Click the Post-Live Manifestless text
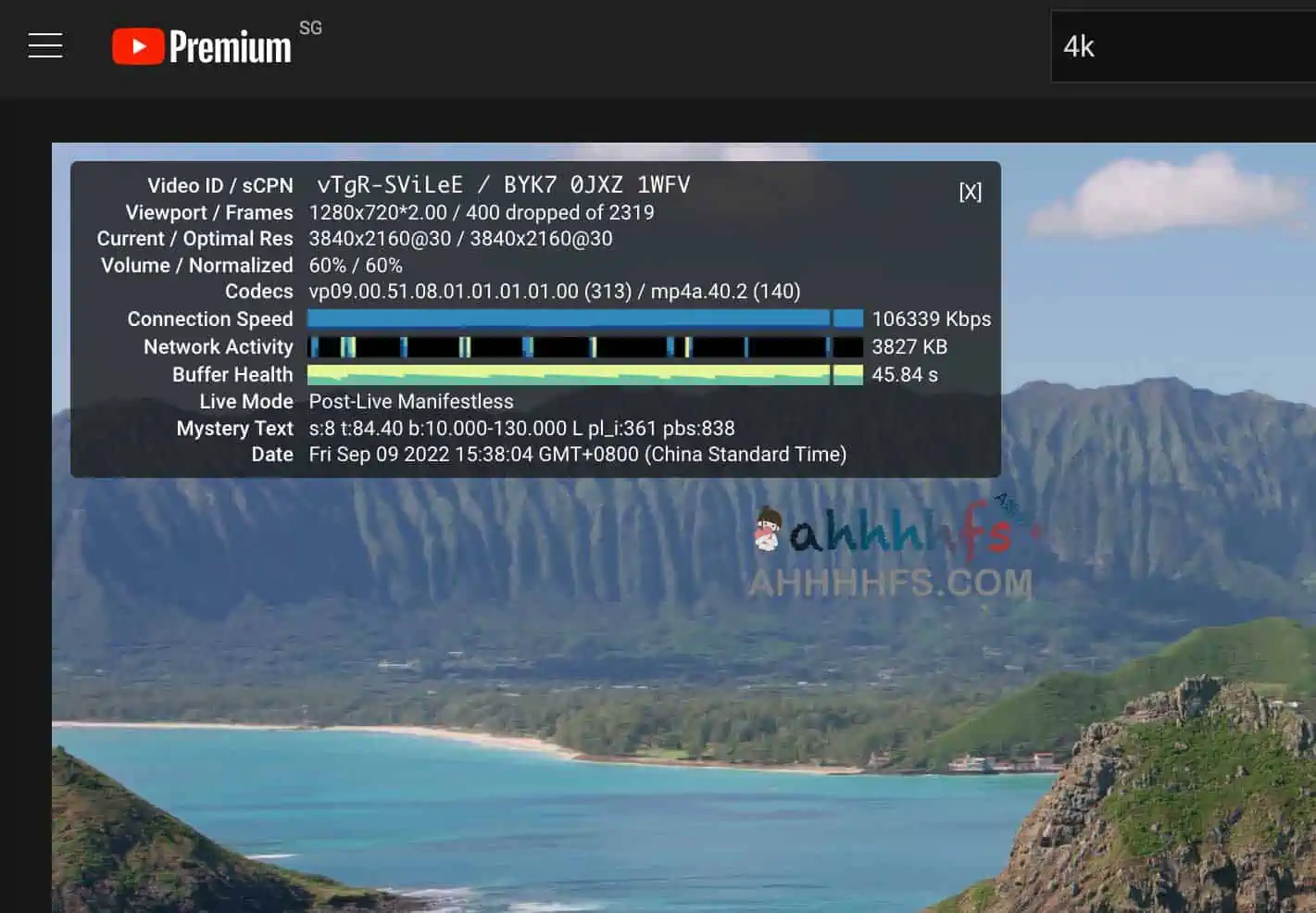Image resolution: width=1316 pixels, height=913 pixels. click(410, 402)
